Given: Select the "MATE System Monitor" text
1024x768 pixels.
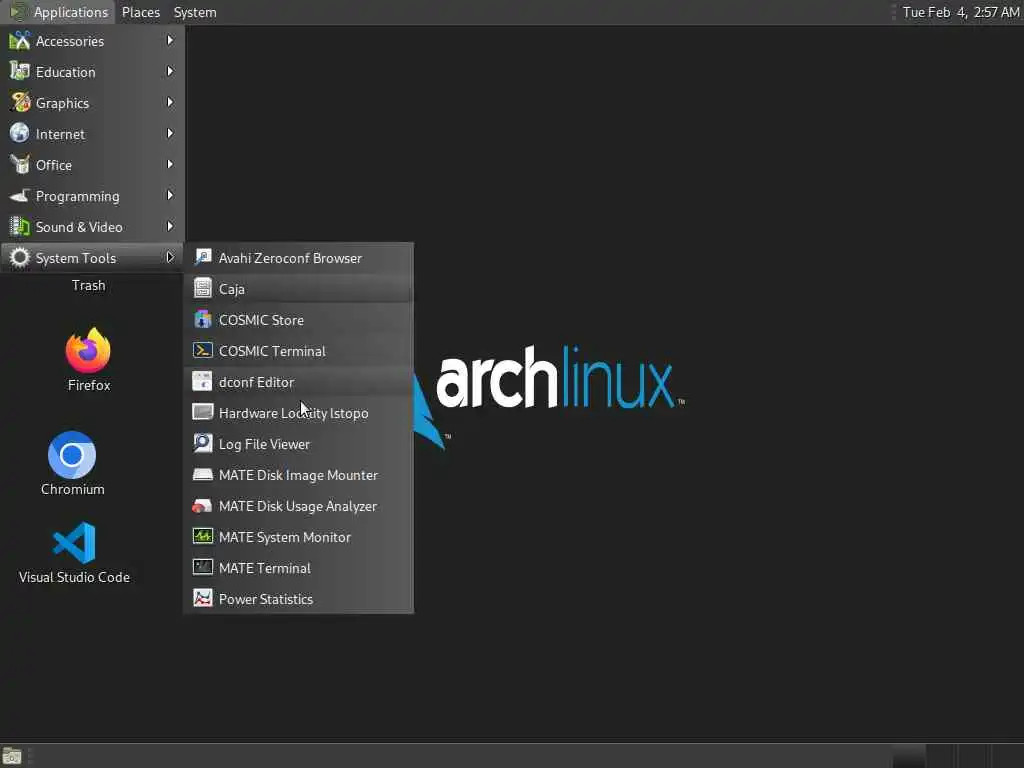Looking at the screenshot, I should (285, 537).
